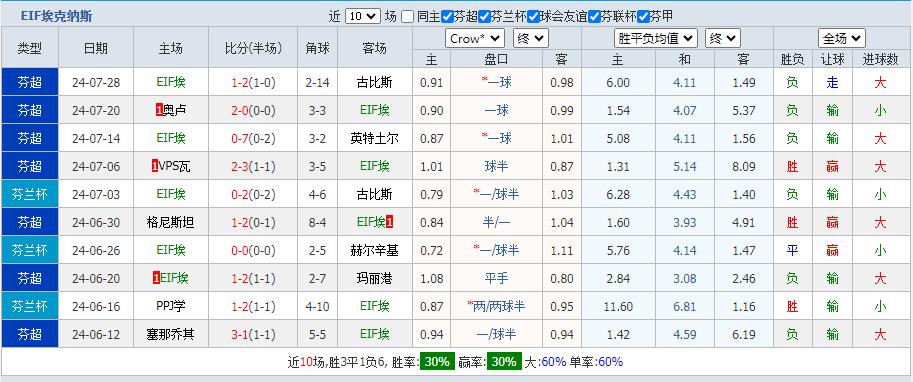Open the recent 10 matches count dropdown
Image resolution: width=913 pixels, height=382 pixels.
(x=362, y=16)
